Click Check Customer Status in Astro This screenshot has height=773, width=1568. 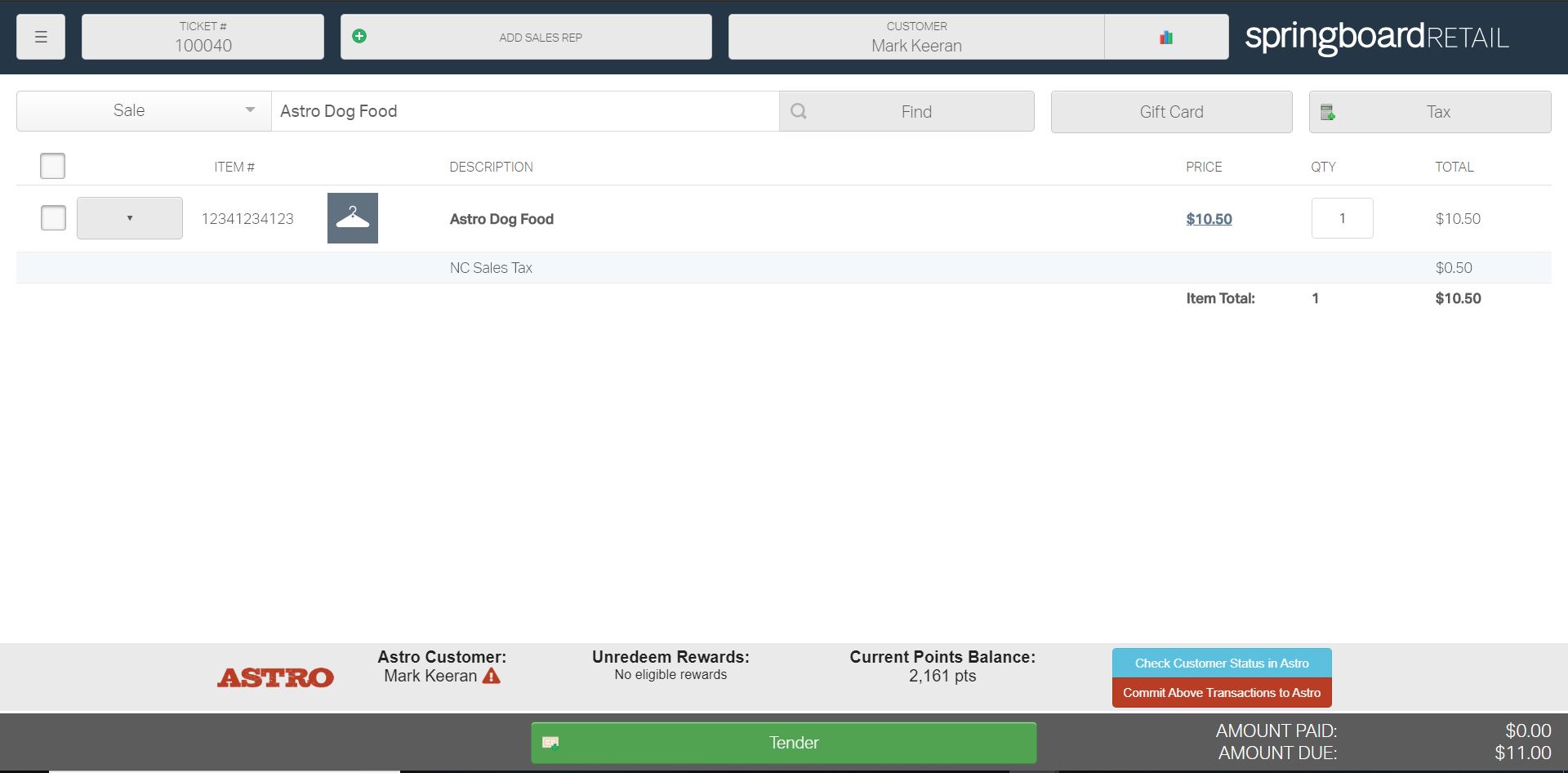pos(1222,663)
